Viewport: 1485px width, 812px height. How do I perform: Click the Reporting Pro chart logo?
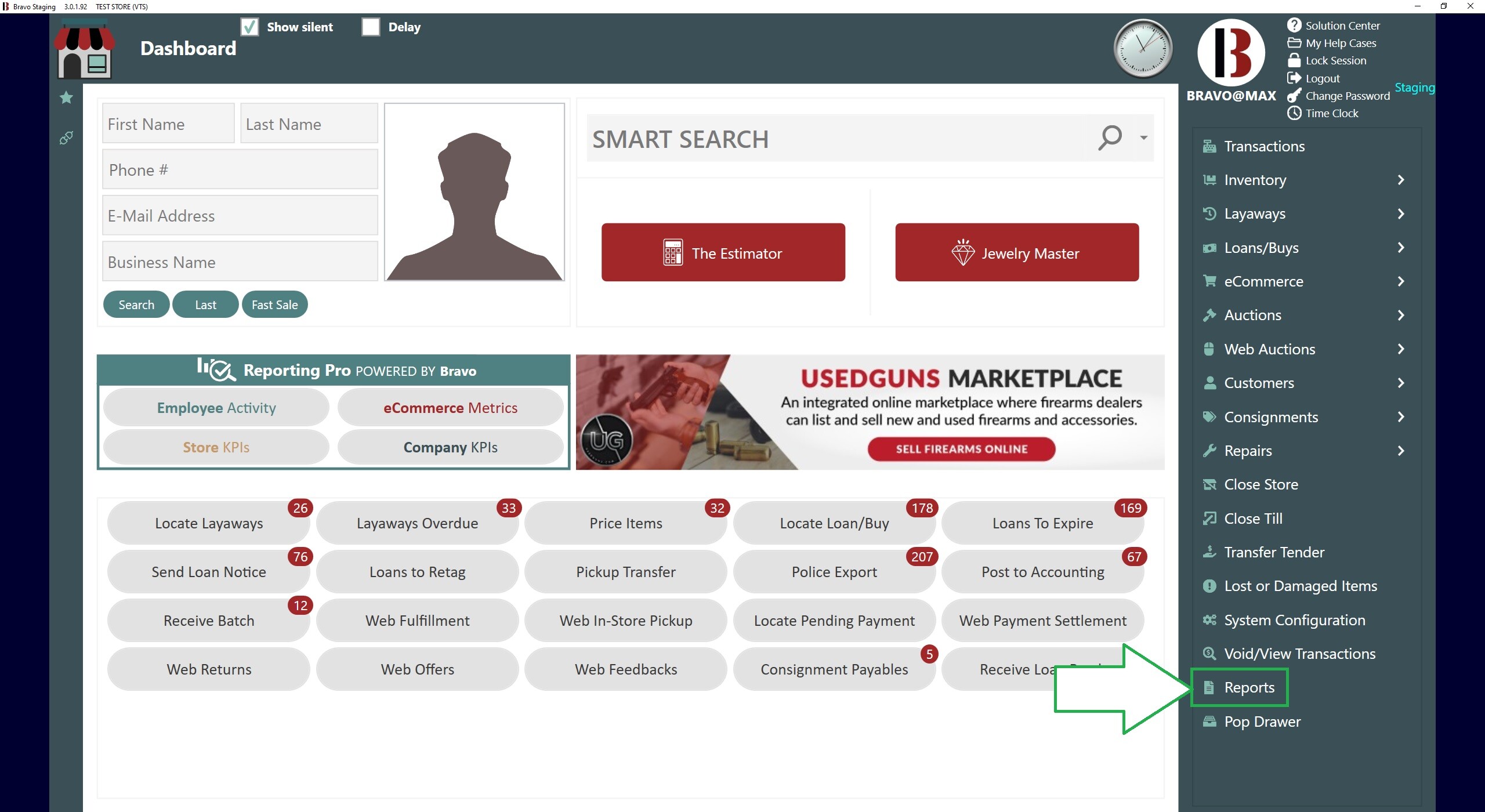[216, 369]
